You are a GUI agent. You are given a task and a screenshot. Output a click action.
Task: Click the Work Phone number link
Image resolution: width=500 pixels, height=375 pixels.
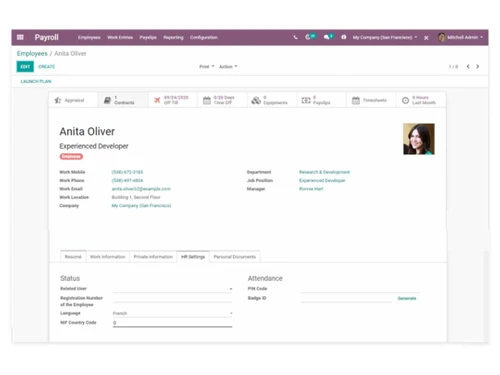point(127,180)
